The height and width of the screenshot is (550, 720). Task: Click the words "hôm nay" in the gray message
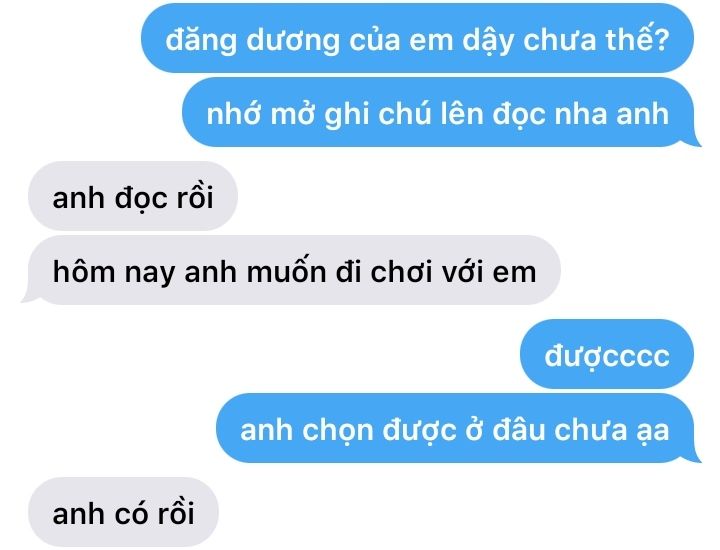[114, 272]
